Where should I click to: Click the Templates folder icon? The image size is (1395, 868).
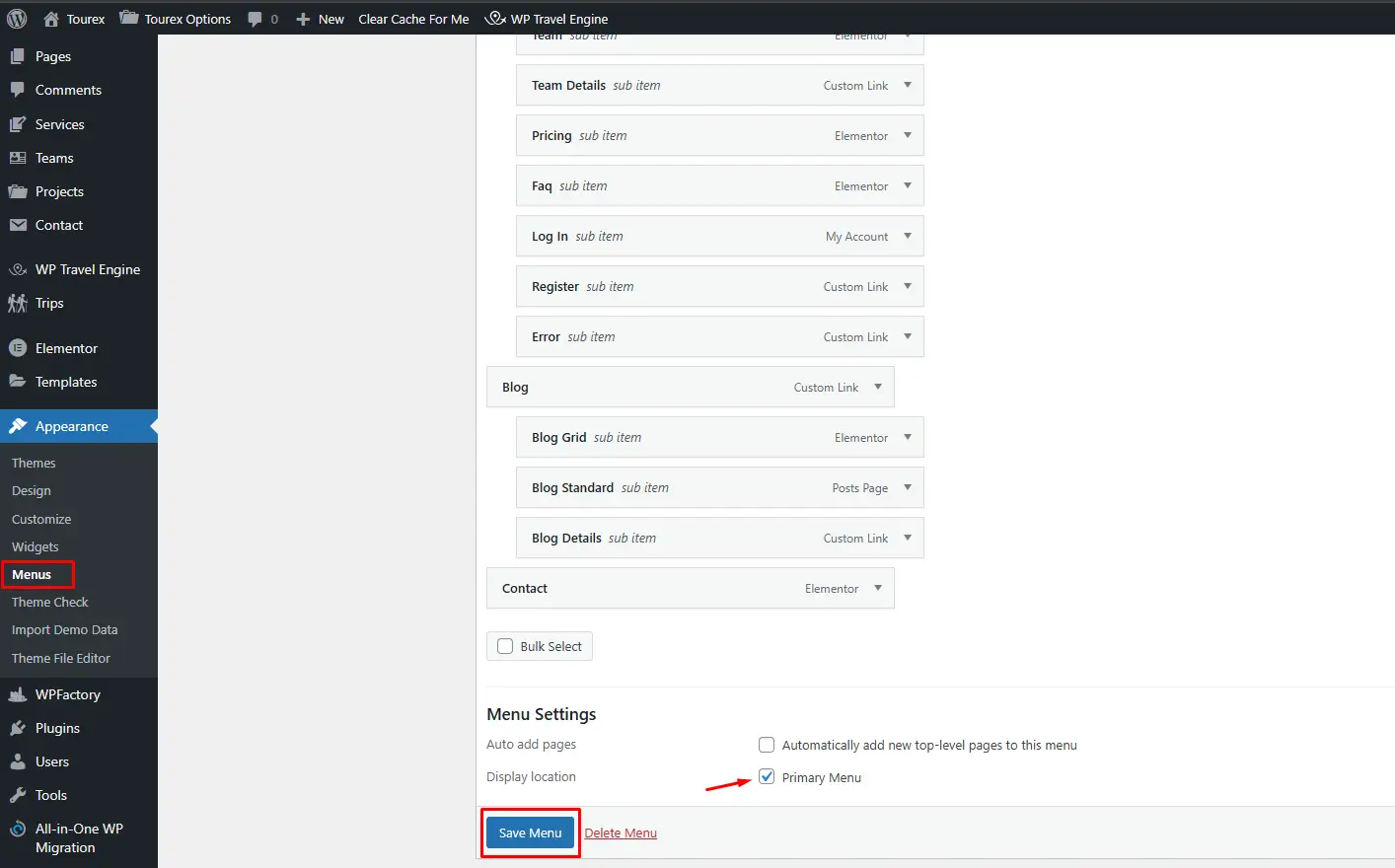click(x=17, y=382)
